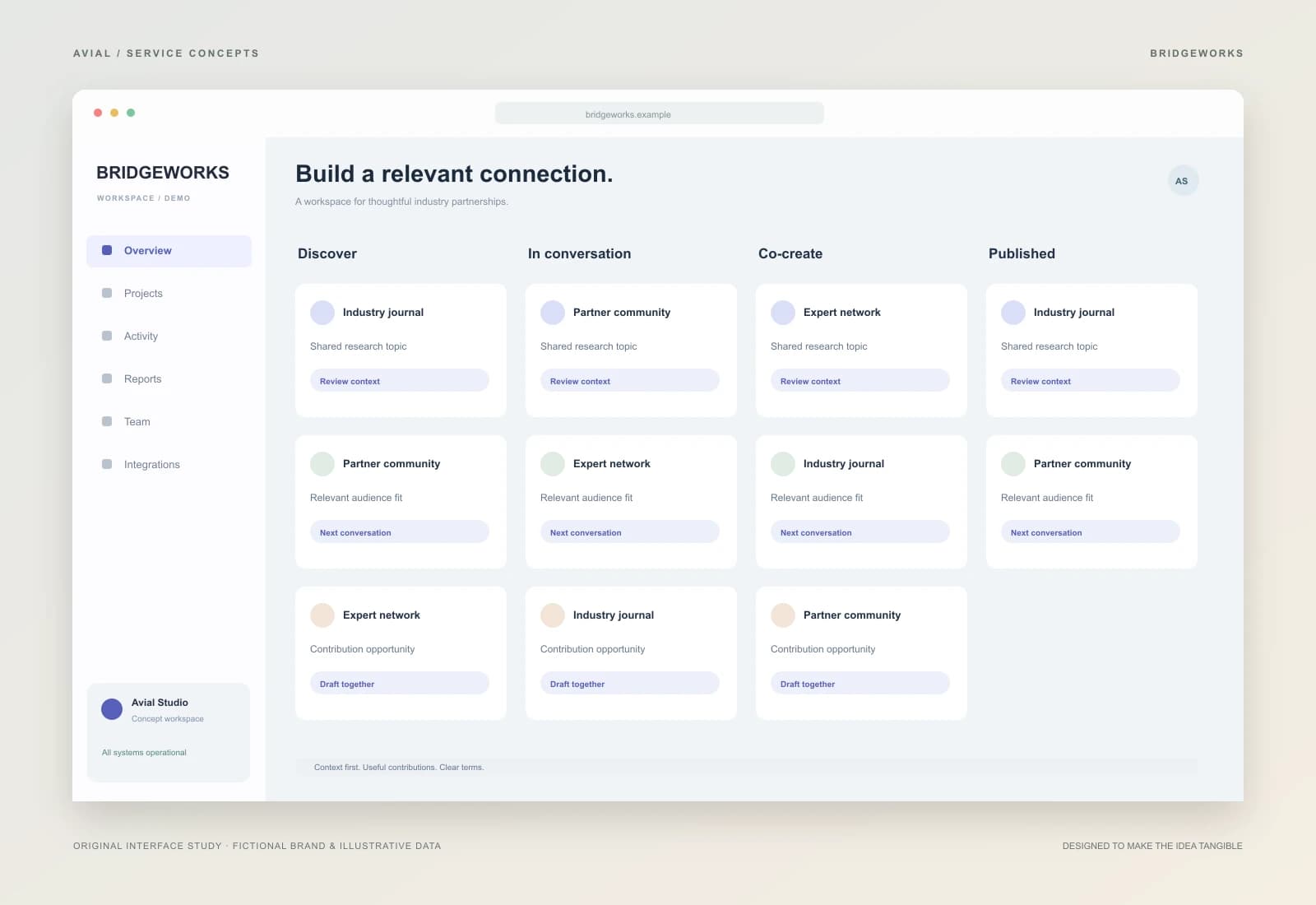
Task: Click Discover column Partner community avatar
Action: point(322,464)
